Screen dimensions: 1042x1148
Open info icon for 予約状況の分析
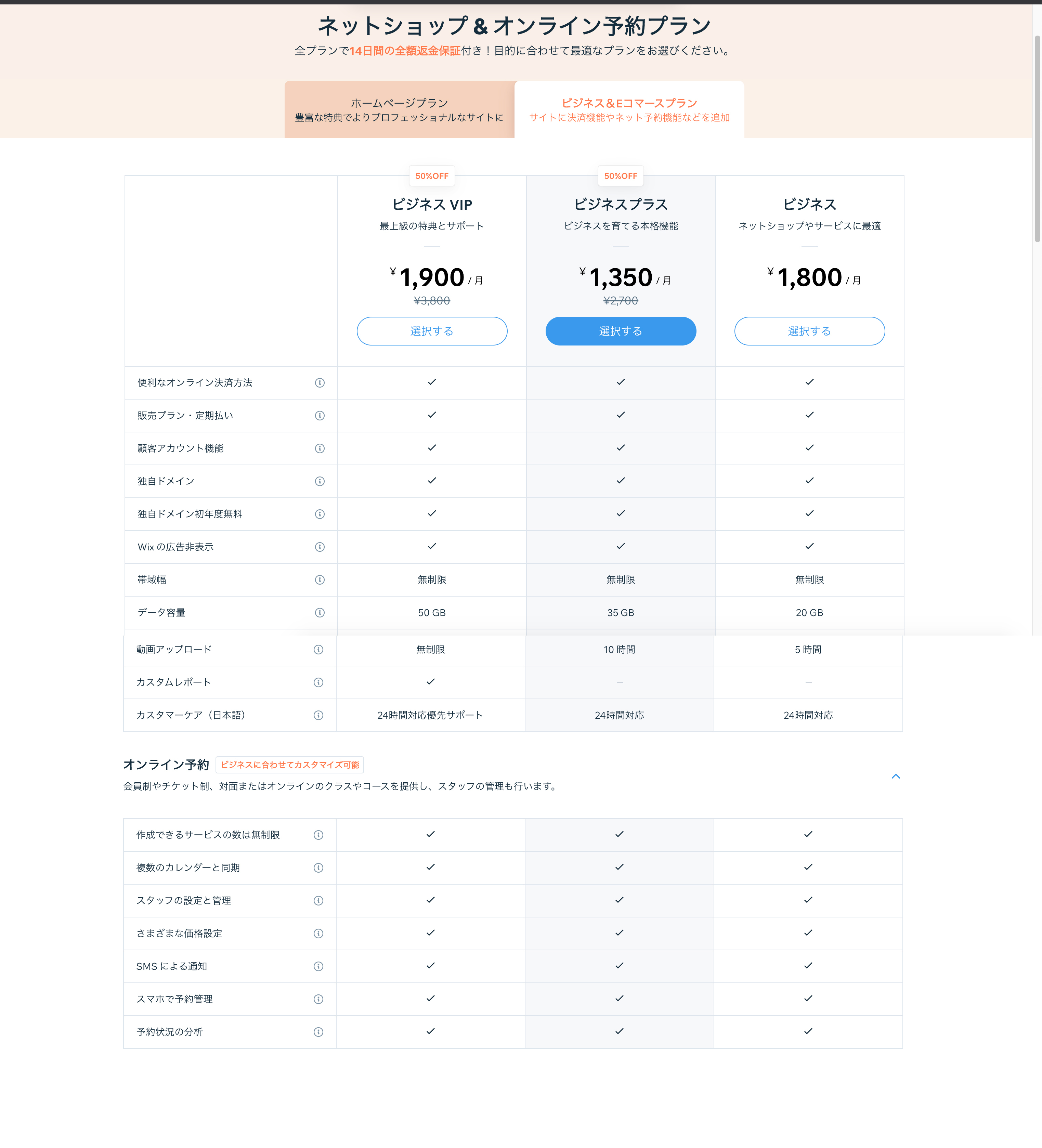(318, 1032)
